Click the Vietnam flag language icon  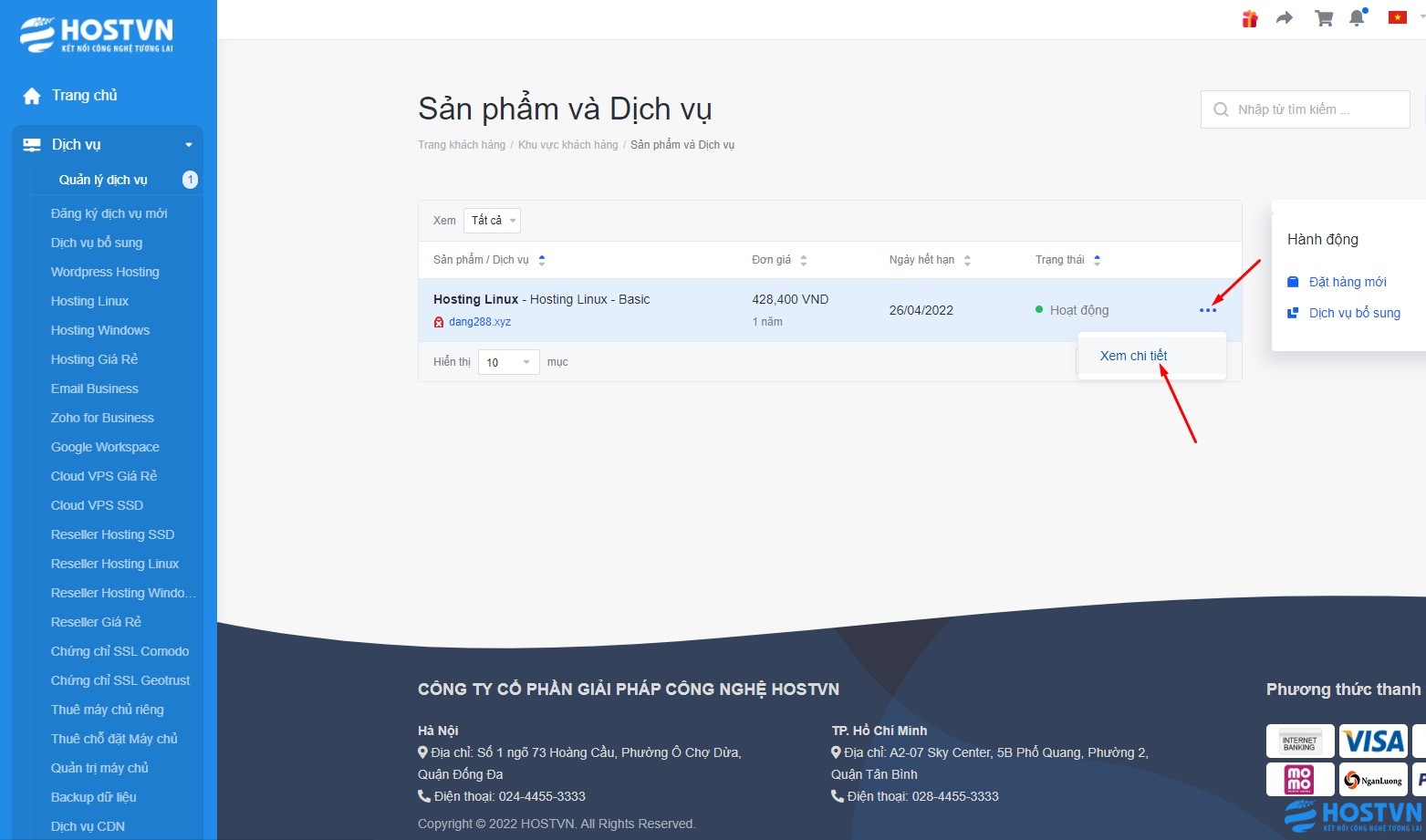pyautogui.click(x=1397, y=17)
